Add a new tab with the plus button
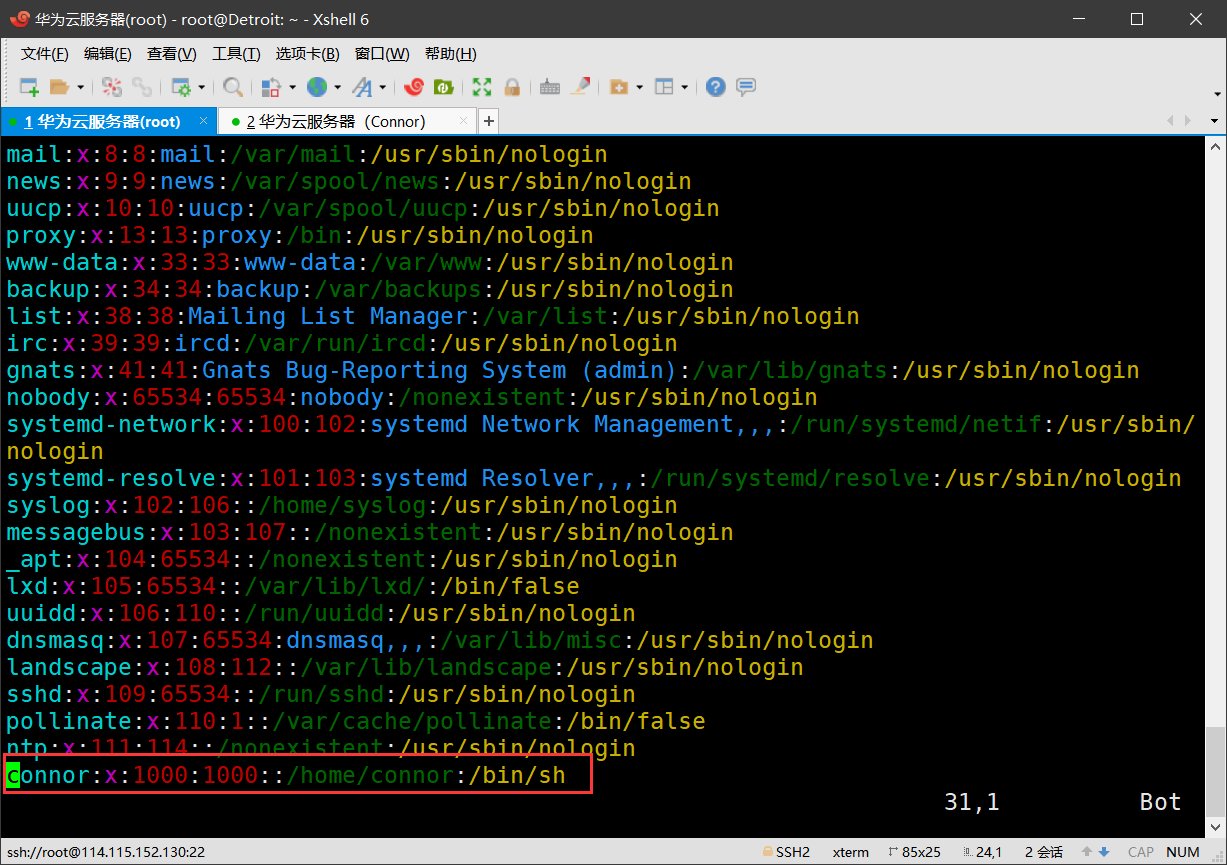1227x865 pixels. 489,121
